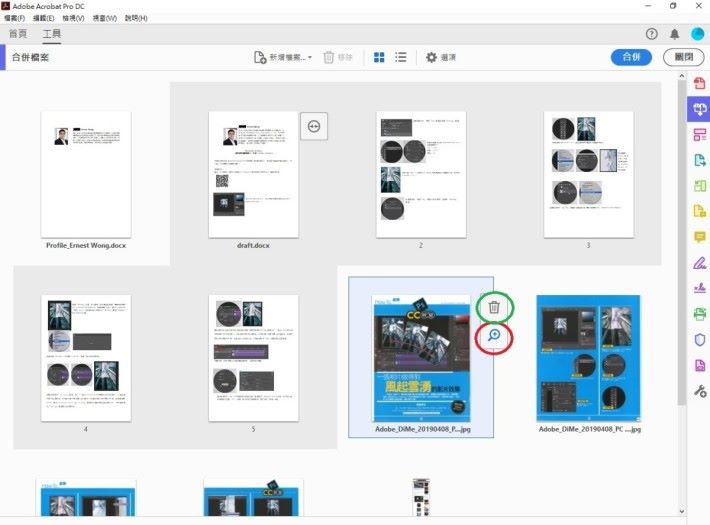Click the draft.docx file name label

click(253, 246)
